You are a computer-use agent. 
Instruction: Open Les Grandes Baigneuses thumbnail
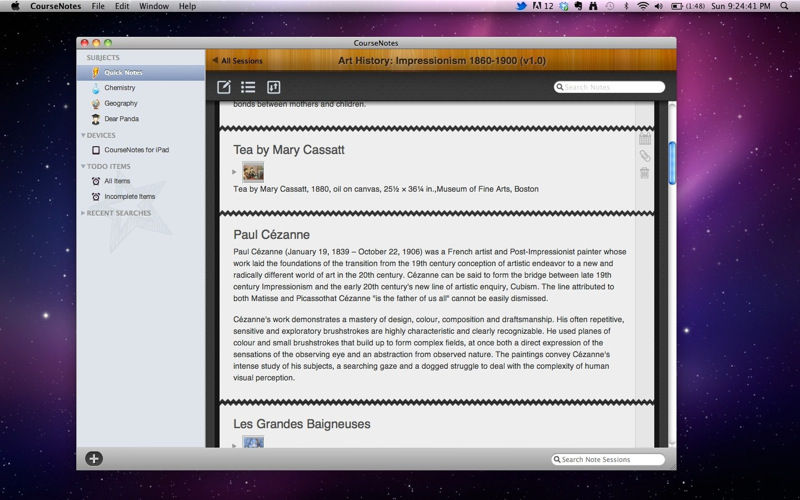pos(253,442)
